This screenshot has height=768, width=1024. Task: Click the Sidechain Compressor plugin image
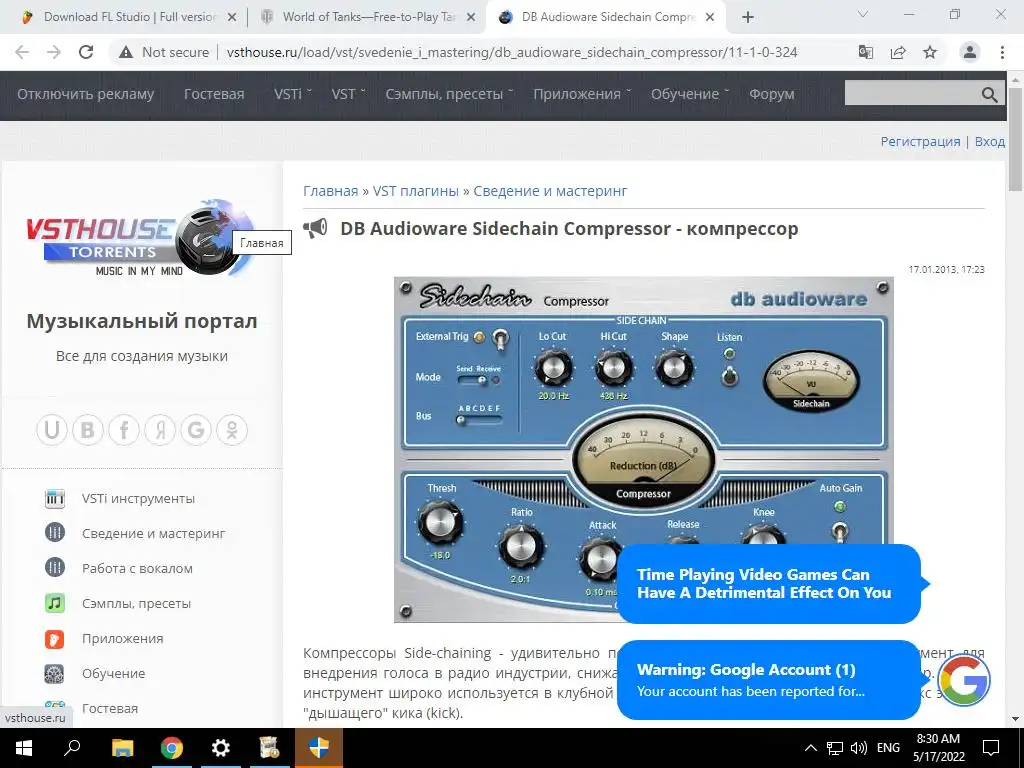pos(643,449)
